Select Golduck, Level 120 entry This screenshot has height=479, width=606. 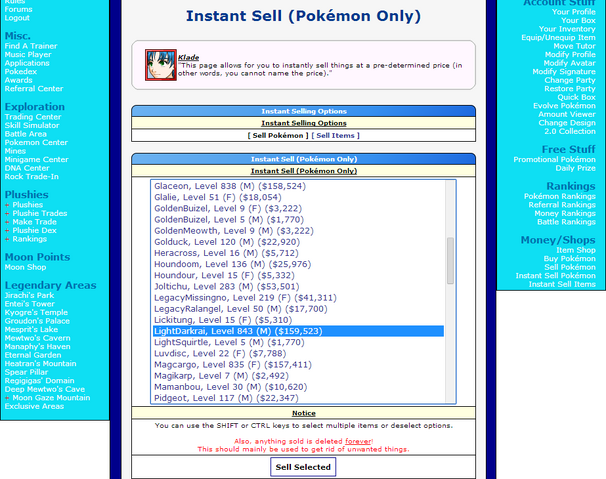298,242
